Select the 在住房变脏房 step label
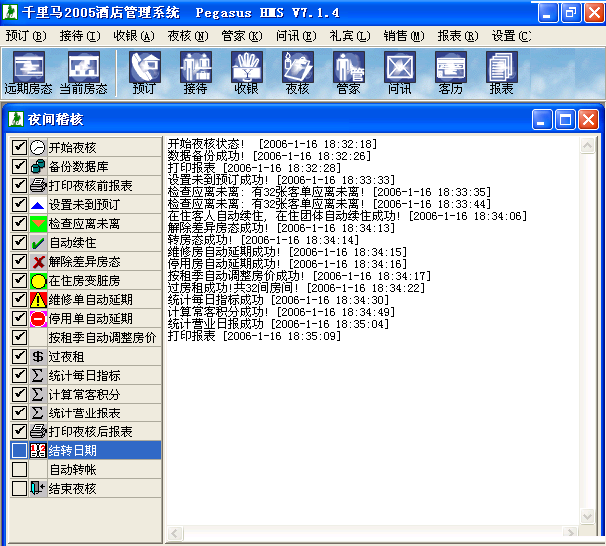Image resolution: width=606 pixels, height=546 pixels. pos(84,280)
